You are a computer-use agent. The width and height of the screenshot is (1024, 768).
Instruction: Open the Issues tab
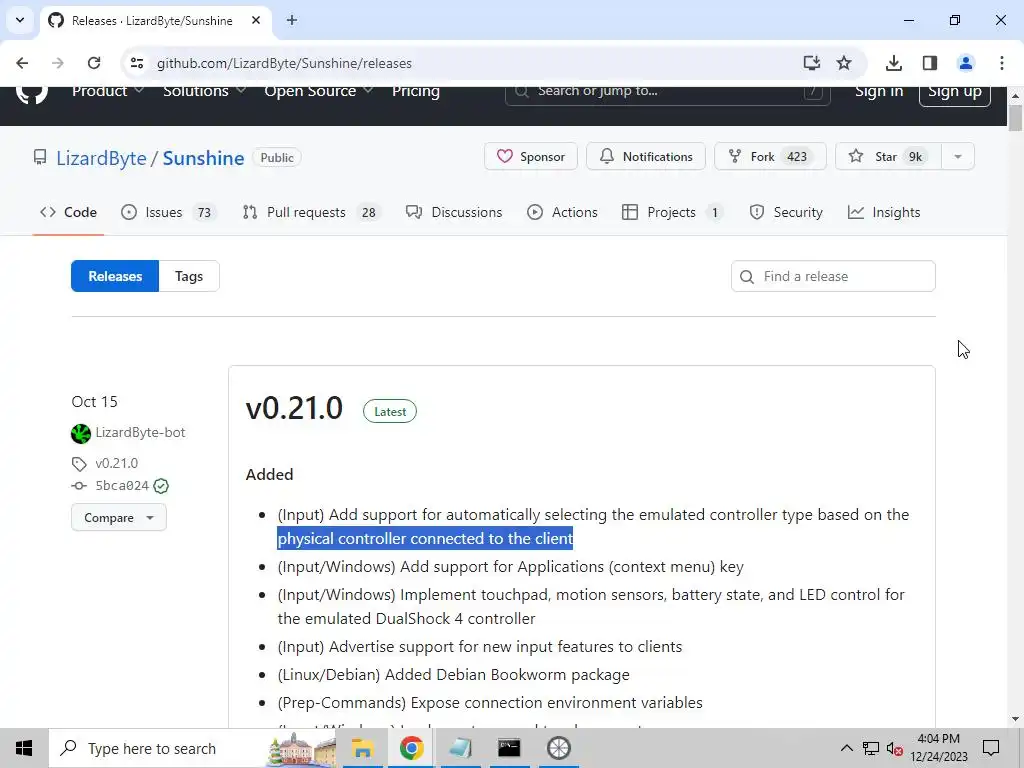pyautogui.click(x=168, y=212)
